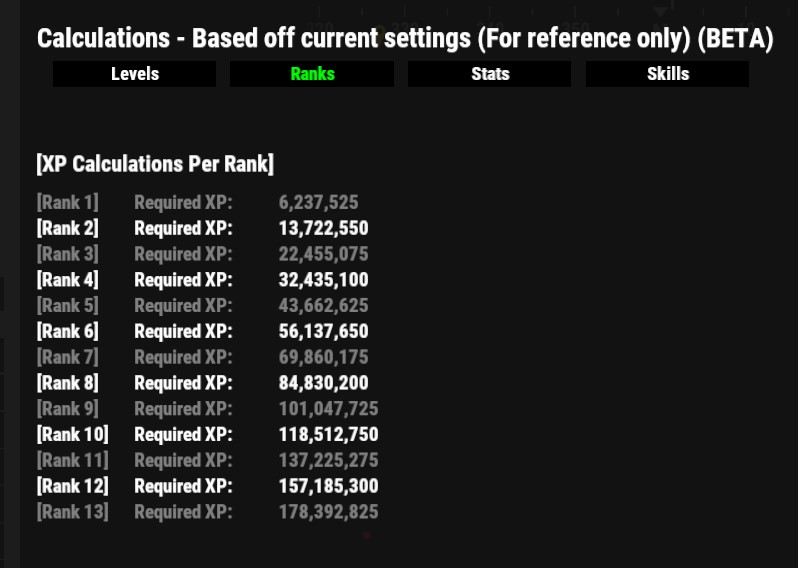Image resolution: width=798 pixels, height=568 pixels.
Task: Select the Rank 12 row label
Action: click(73, 486)
